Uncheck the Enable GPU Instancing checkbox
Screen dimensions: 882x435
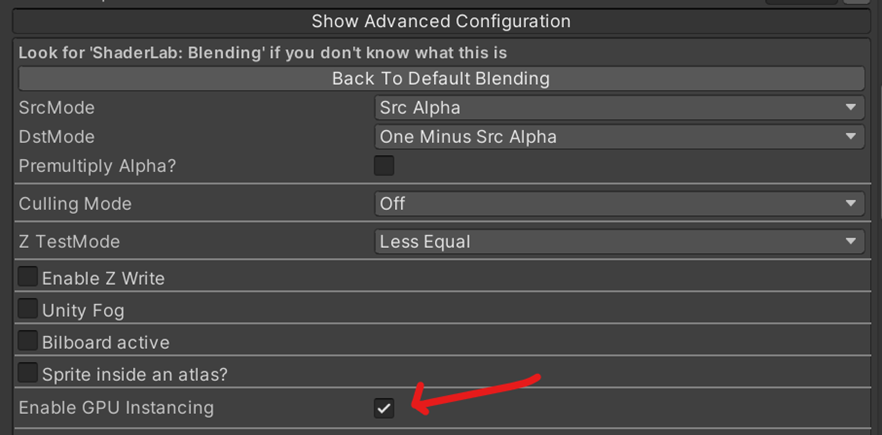[x=384, y=408]
